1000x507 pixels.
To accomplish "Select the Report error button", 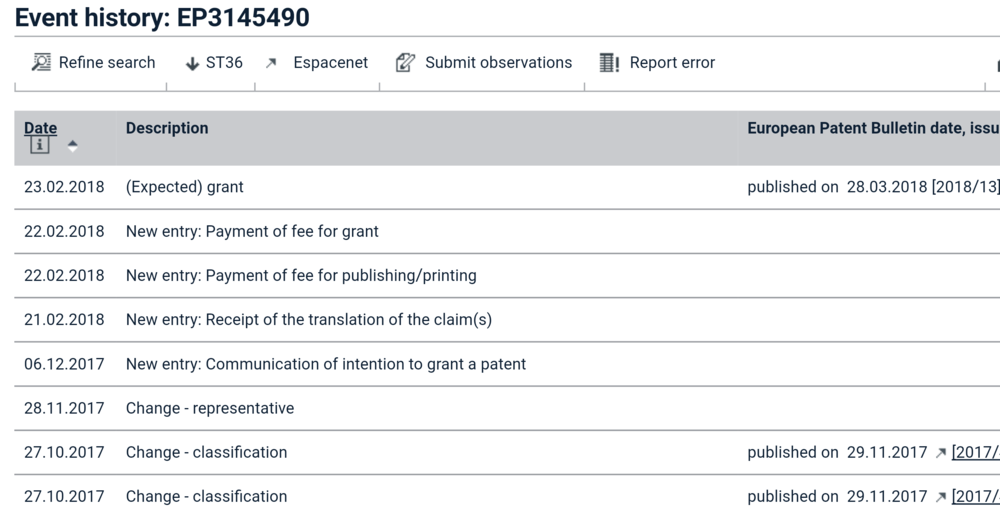I will (672, 63).
